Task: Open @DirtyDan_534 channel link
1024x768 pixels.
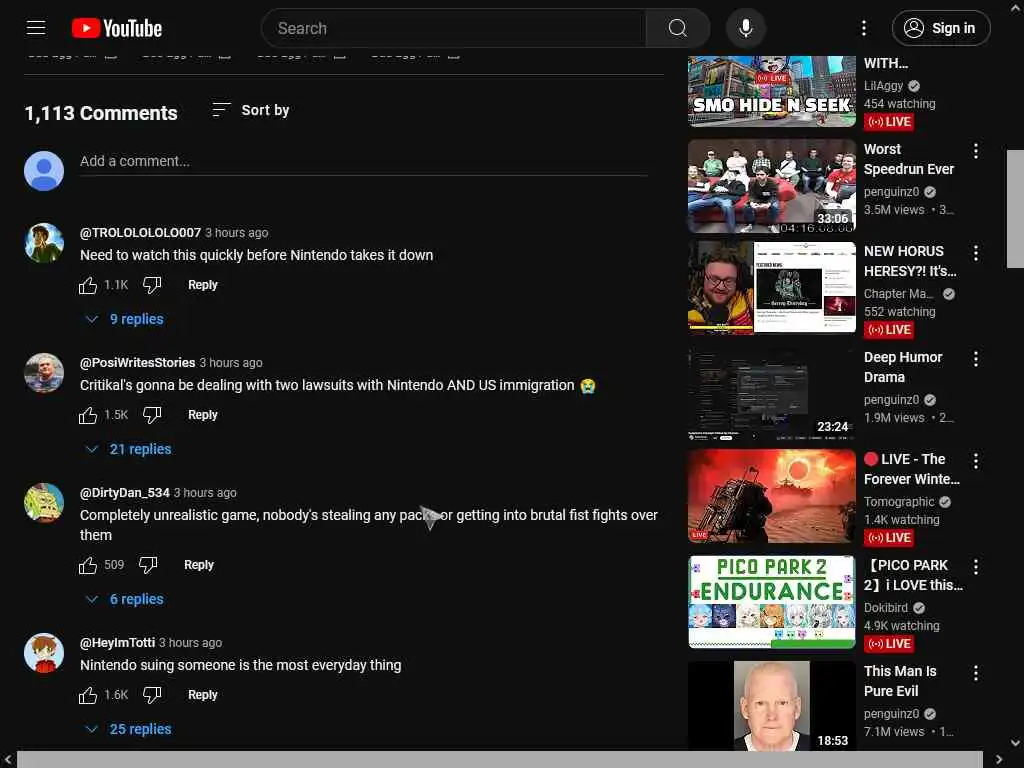Action: click(x=125, y=492)
